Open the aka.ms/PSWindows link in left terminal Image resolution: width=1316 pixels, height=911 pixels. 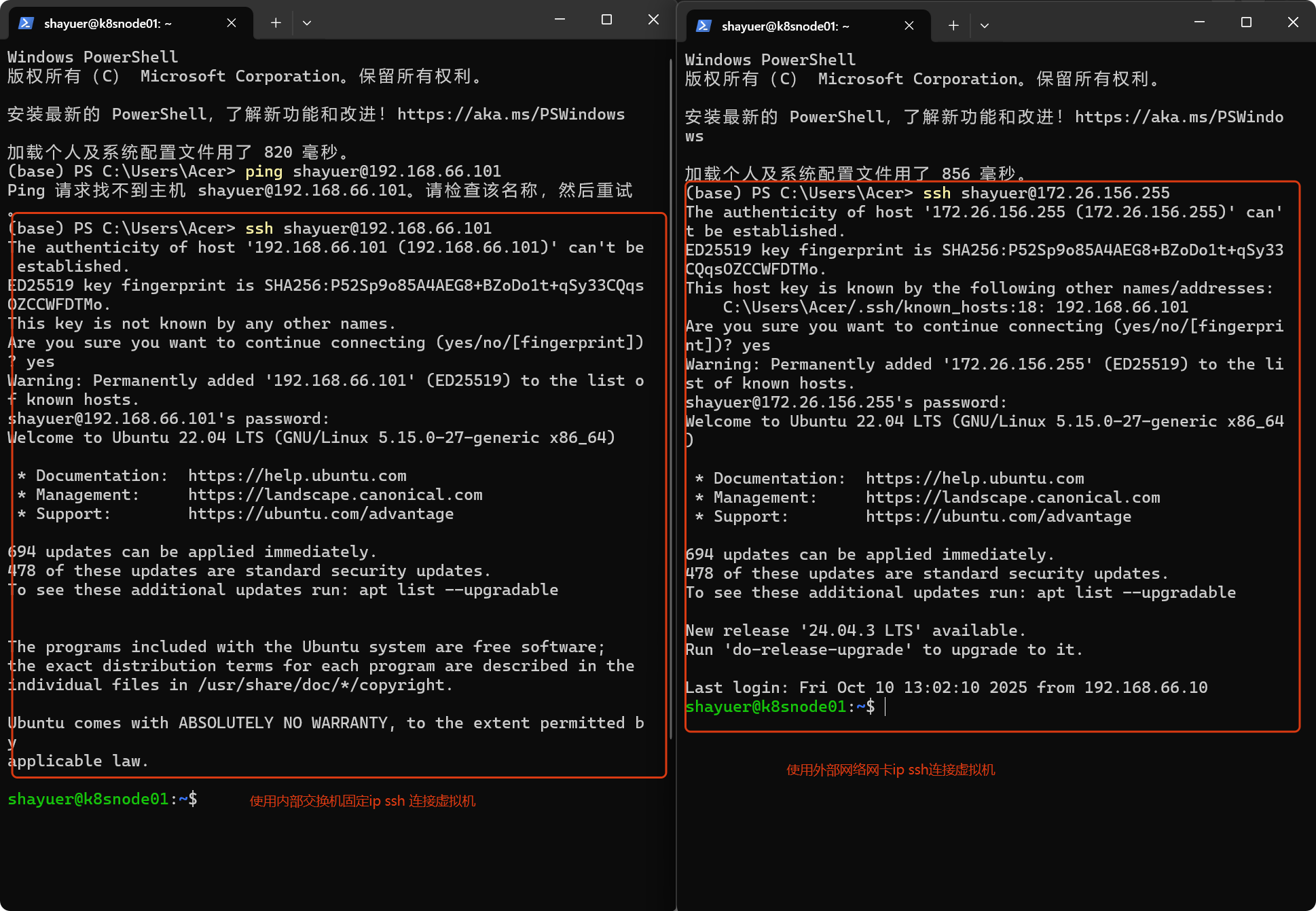[x=511, y=114]
